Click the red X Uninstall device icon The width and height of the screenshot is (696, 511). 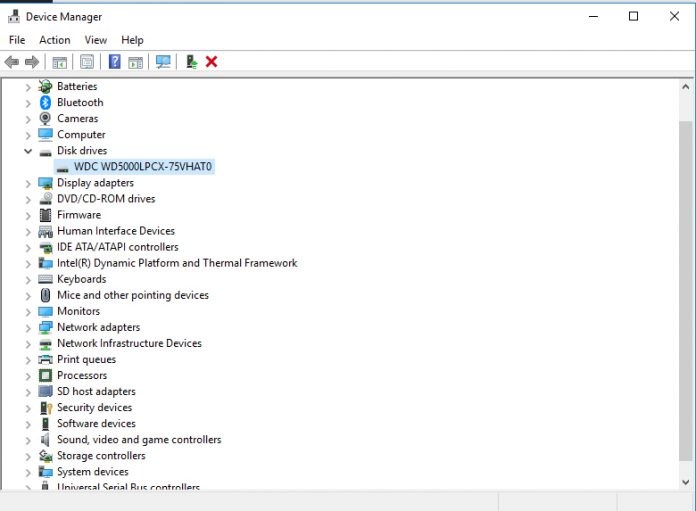click(211, 62)
